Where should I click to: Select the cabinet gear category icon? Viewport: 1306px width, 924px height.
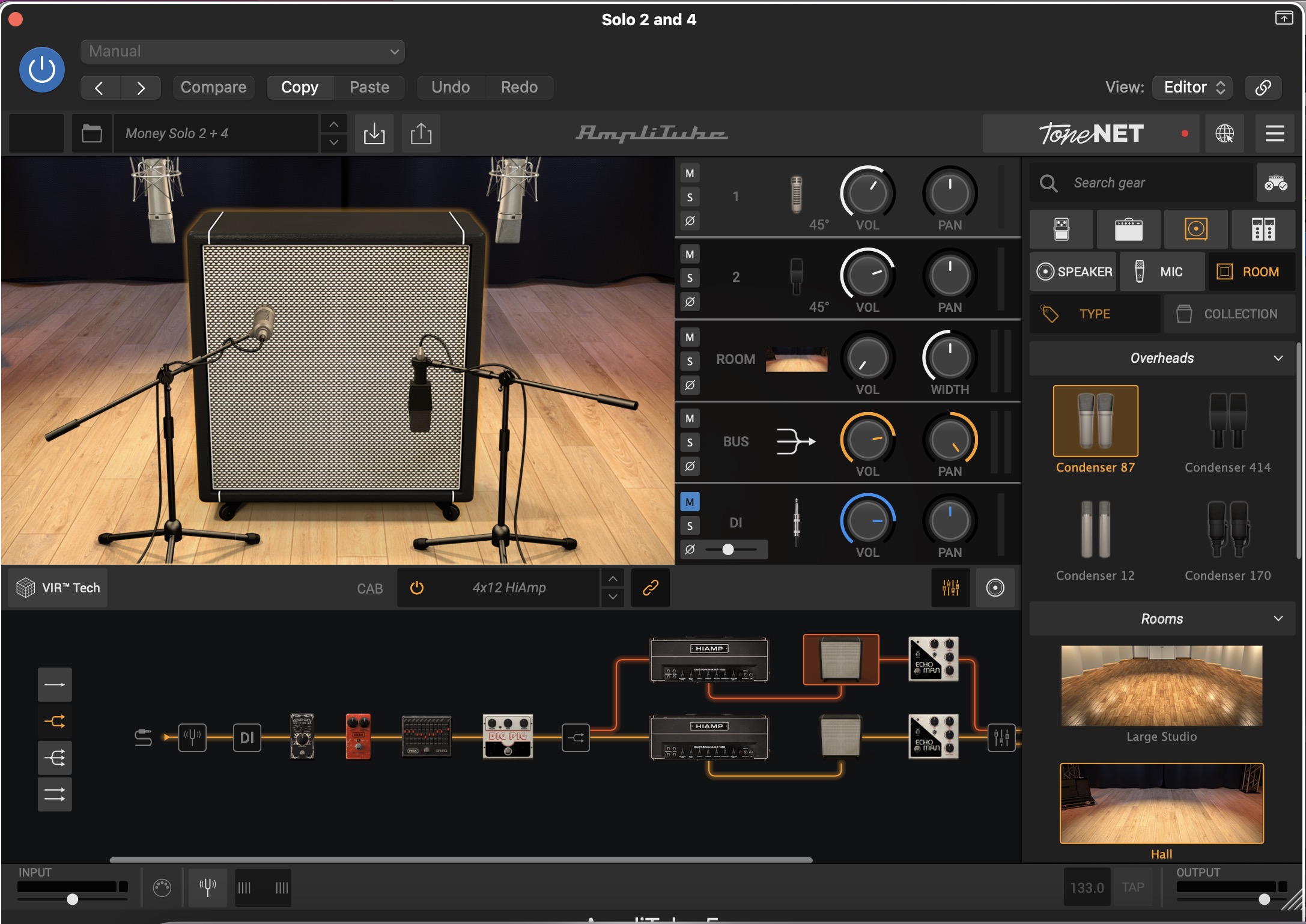coord(1195,229)
